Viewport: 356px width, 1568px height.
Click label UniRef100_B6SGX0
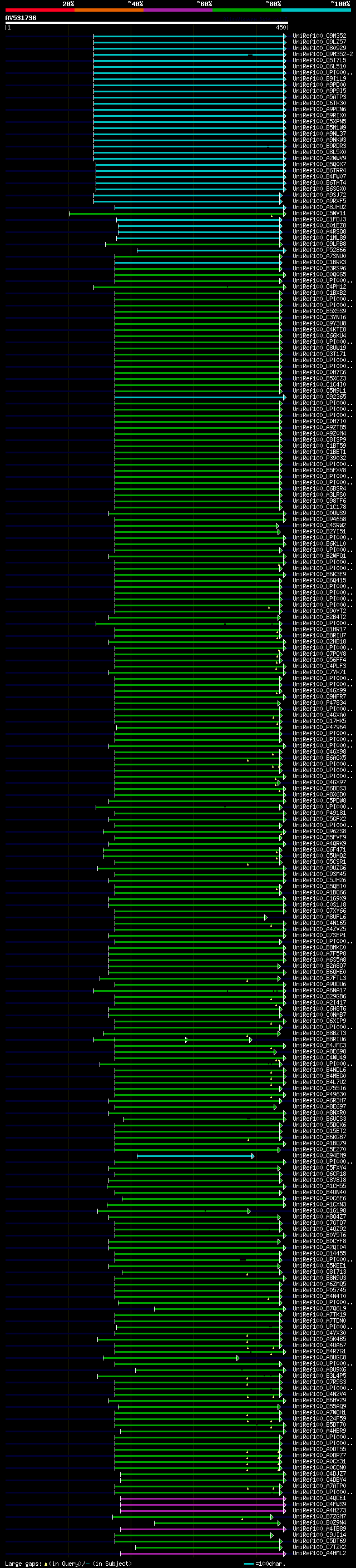coord(319,189)
